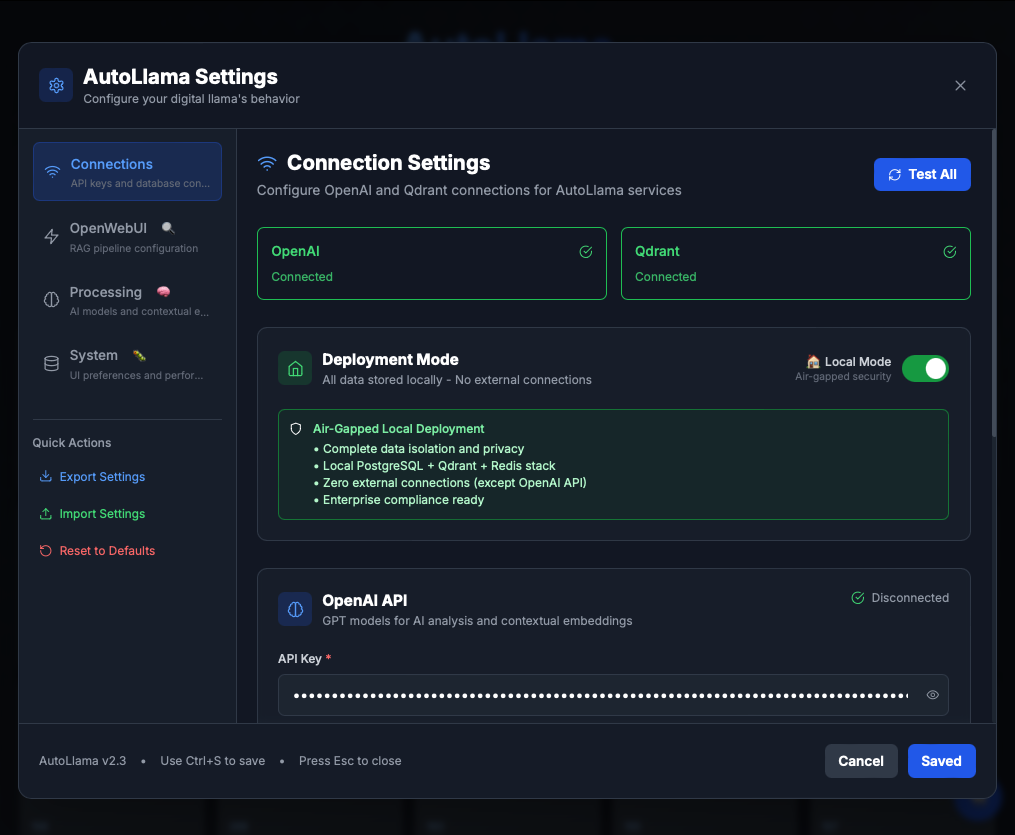Open the Connections settings tab
1015x835 pixels.
coord(128,172)
